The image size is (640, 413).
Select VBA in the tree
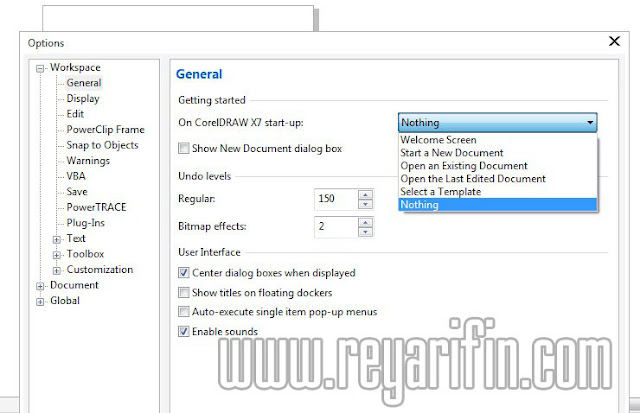point(76,176)
